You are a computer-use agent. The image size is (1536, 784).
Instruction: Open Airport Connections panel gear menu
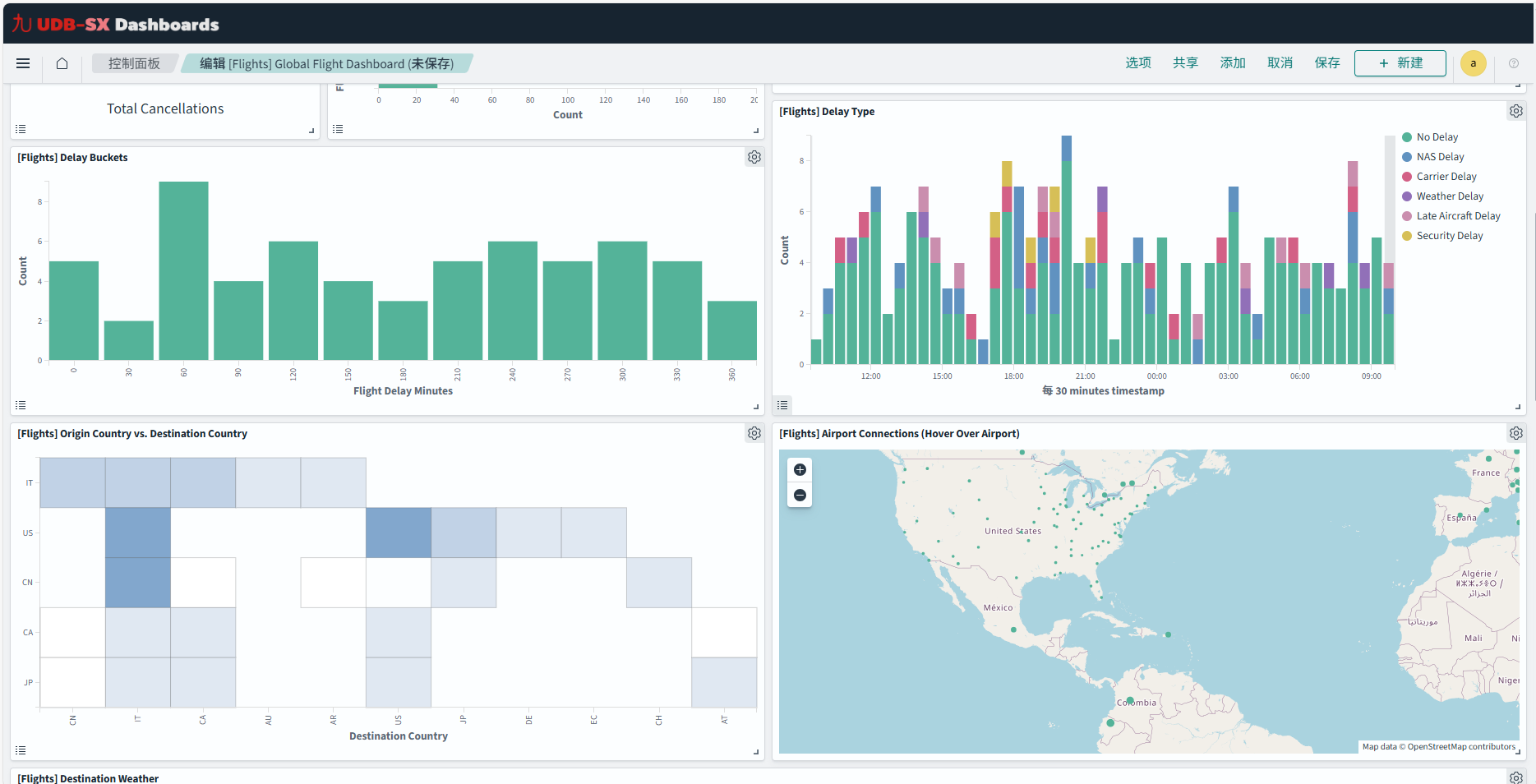[1515, 433]
